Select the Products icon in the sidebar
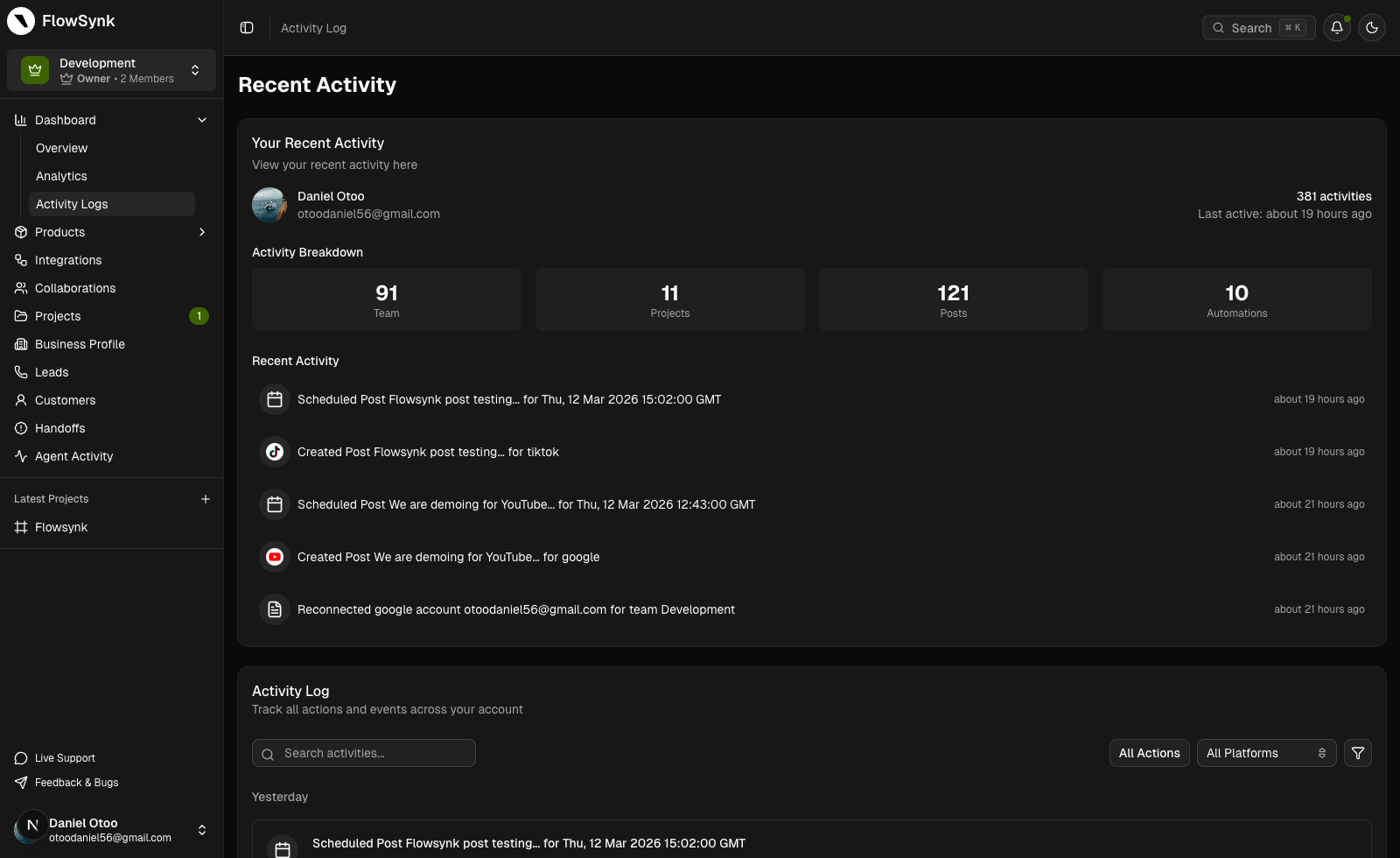Image resolution: width=1400 pixels, height=858 pixels. (x=20, y=232)
